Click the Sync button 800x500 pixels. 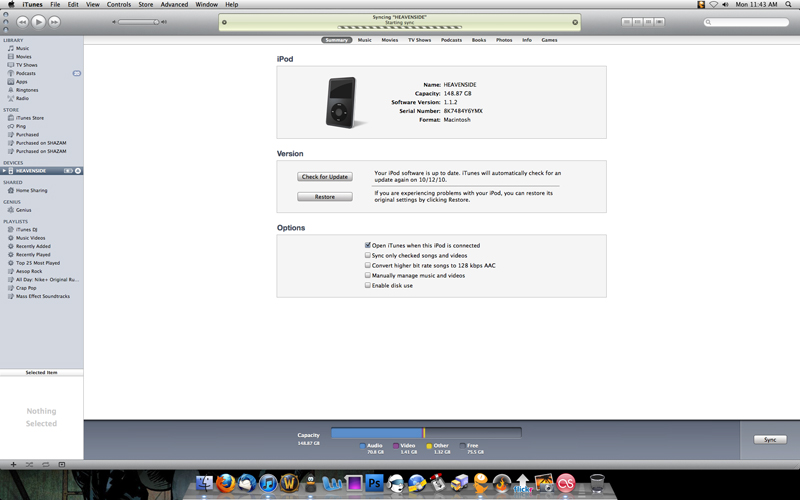[770, 440]
